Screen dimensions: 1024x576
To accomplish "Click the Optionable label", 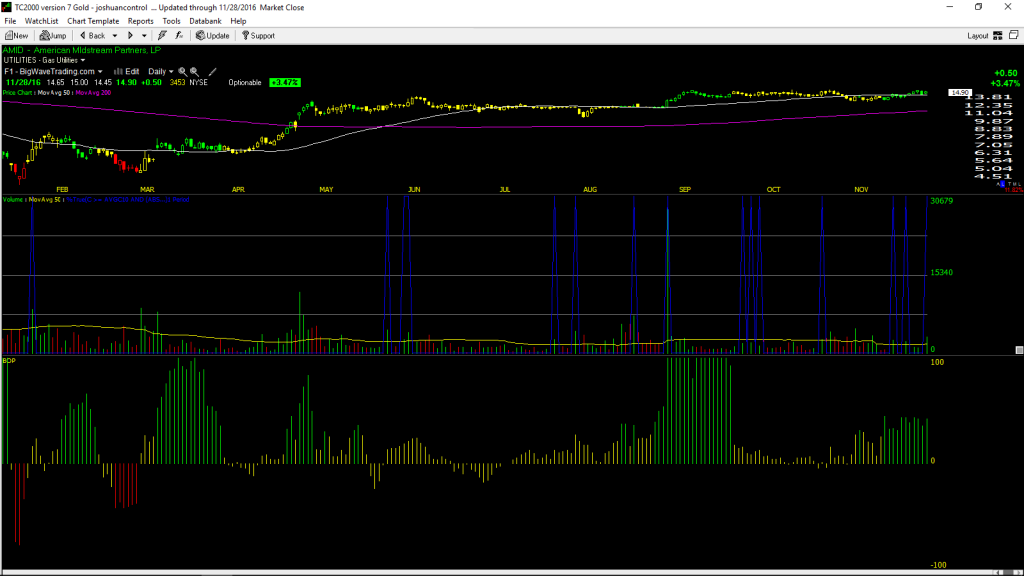I will click(245, 82).
